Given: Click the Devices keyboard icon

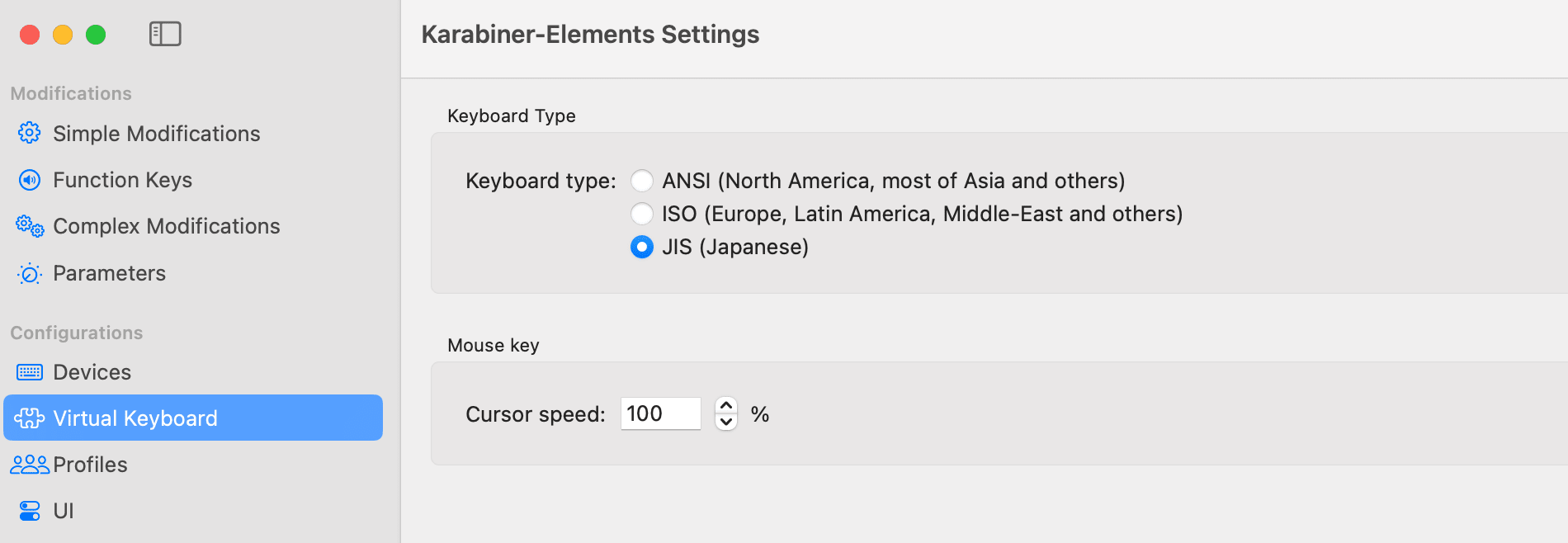Looking at the screenshot, I should point(30,372).
